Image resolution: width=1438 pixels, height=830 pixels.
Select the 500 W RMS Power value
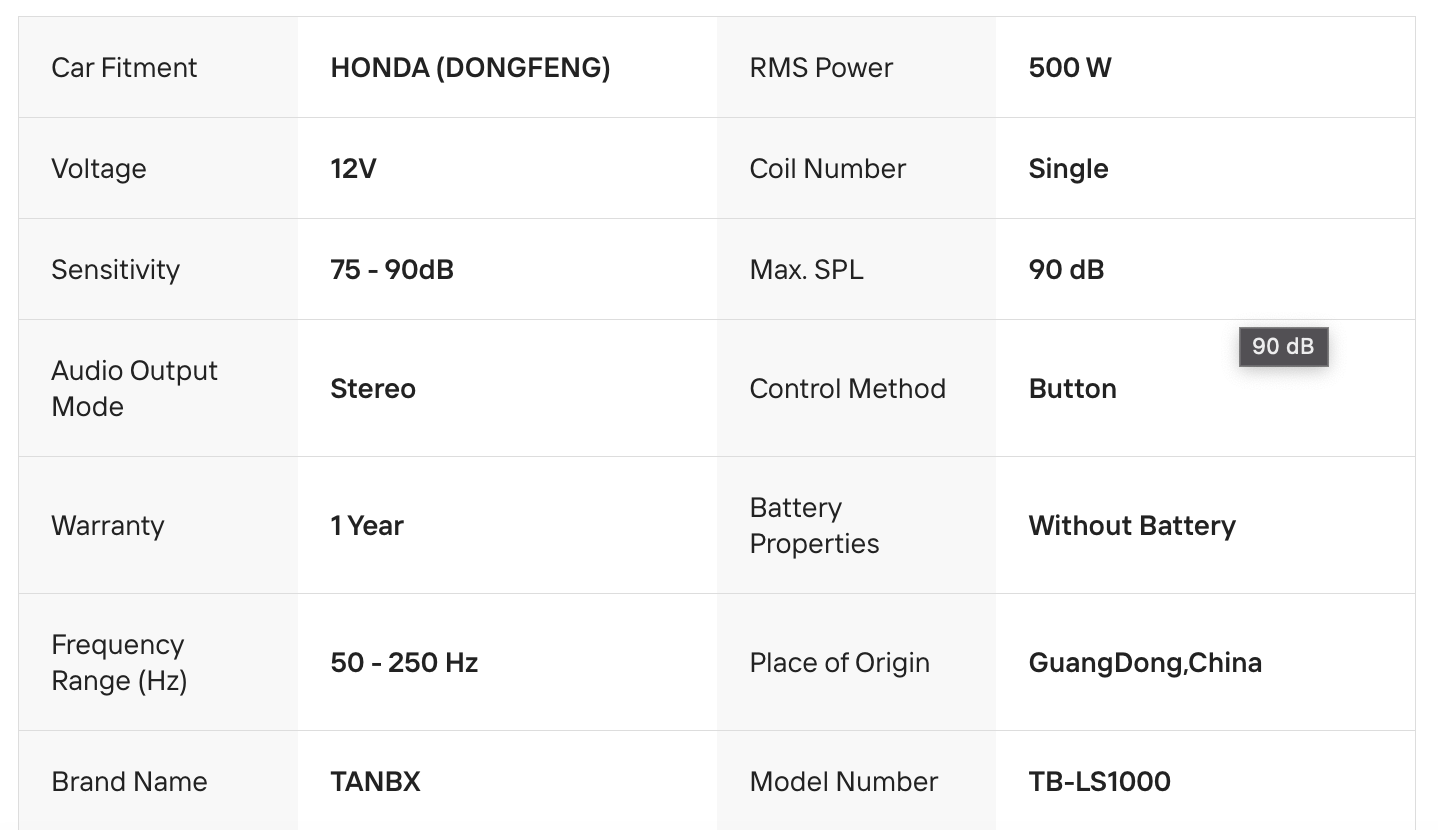click(1069, 68)
